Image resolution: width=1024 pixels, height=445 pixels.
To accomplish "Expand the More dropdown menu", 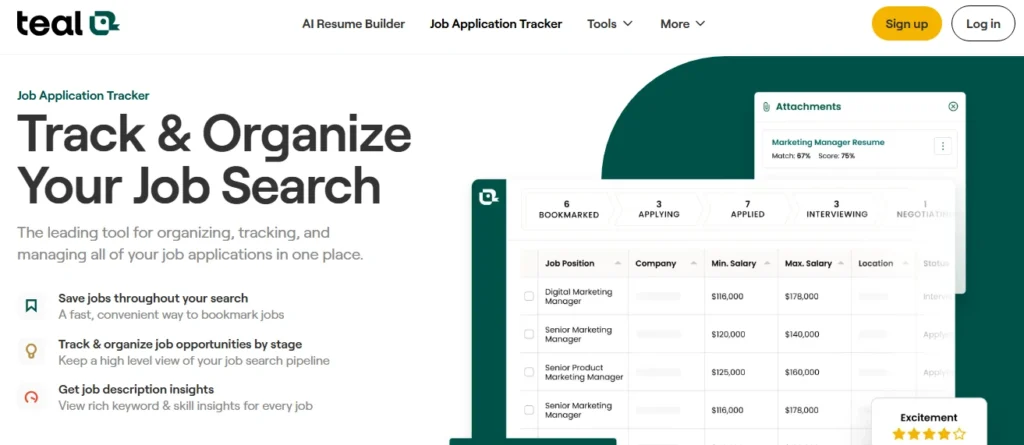I will tap(682, 24).
